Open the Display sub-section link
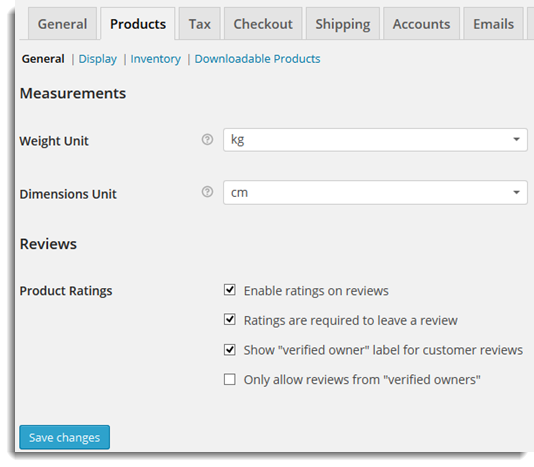 click(98, 59)
